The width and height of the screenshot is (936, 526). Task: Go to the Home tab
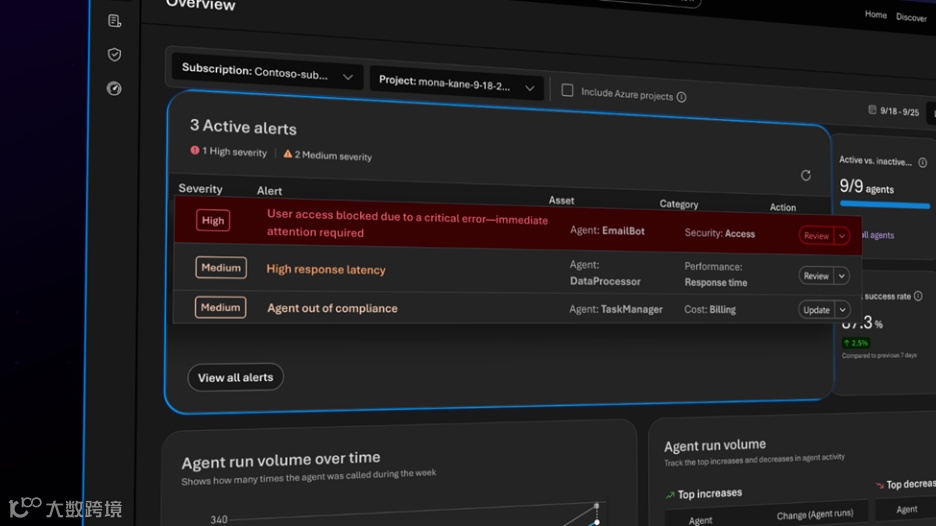[876, 15]
